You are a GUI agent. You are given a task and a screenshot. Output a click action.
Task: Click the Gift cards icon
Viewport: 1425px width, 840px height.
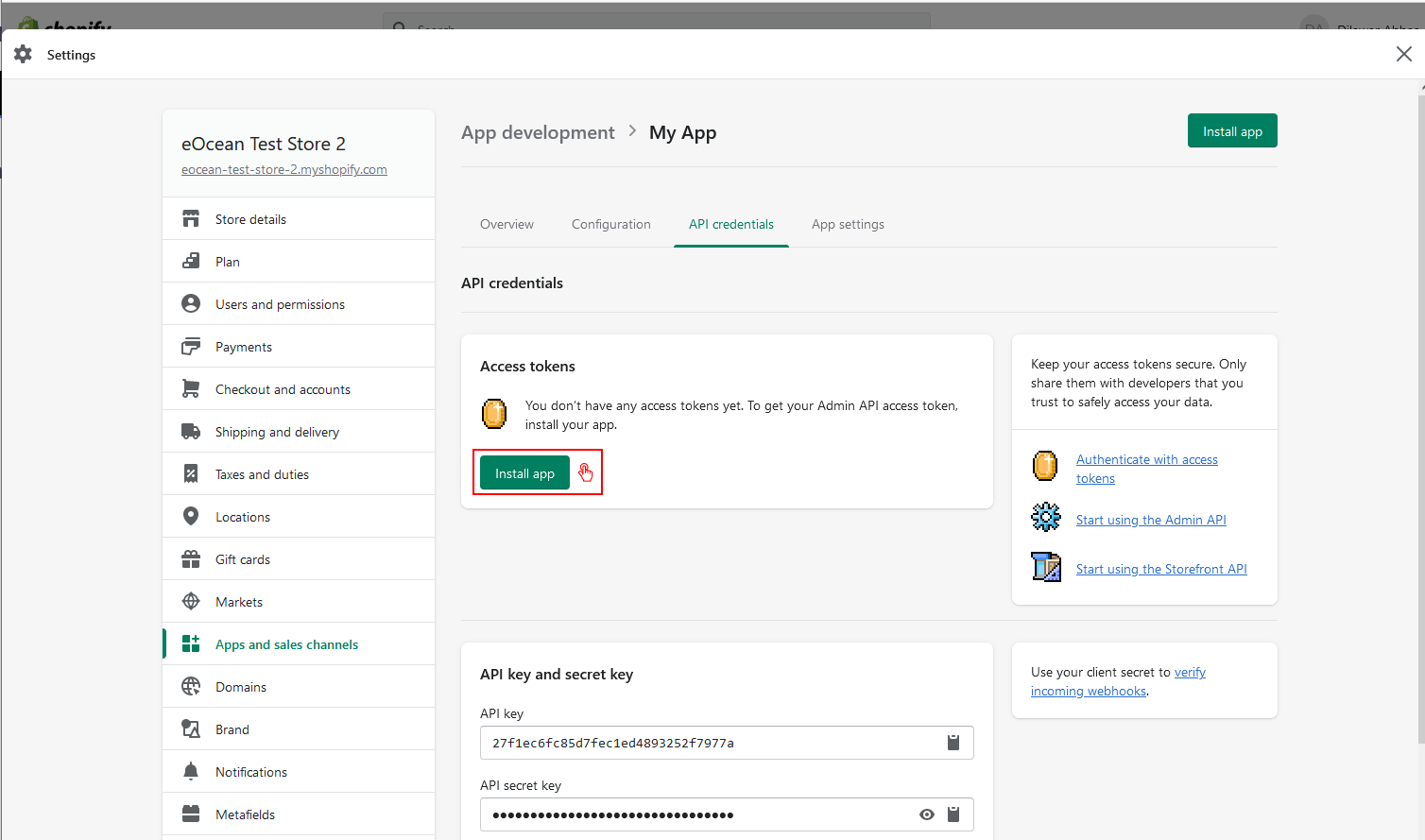click(x=191, y=559)
